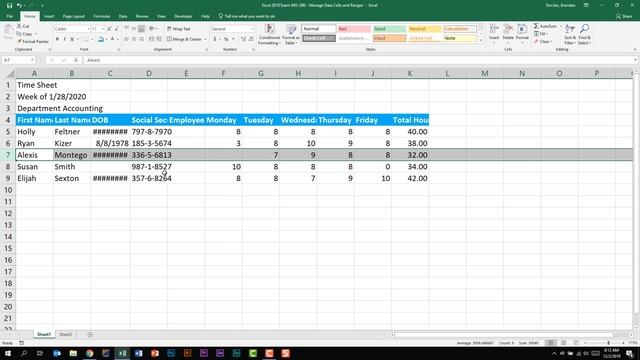
Task: Click the Accounting dollar format icon
Action: click(215, 39)
